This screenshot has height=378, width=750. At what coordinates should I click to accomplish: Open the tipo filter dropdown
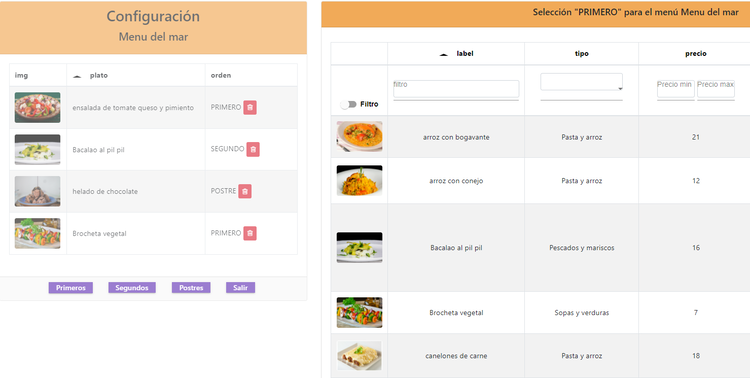pos(582,82)
